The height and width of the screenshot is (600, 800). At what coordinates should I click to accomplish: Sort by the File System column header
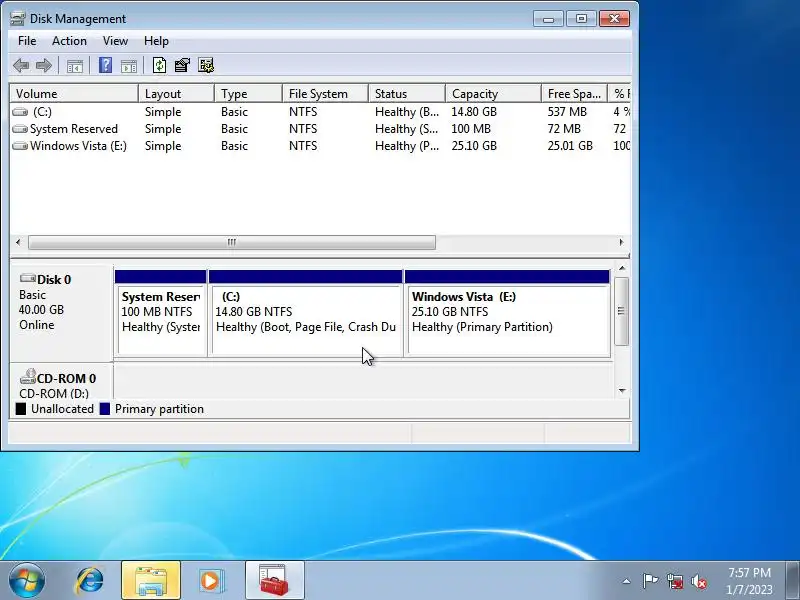point(325,94)
